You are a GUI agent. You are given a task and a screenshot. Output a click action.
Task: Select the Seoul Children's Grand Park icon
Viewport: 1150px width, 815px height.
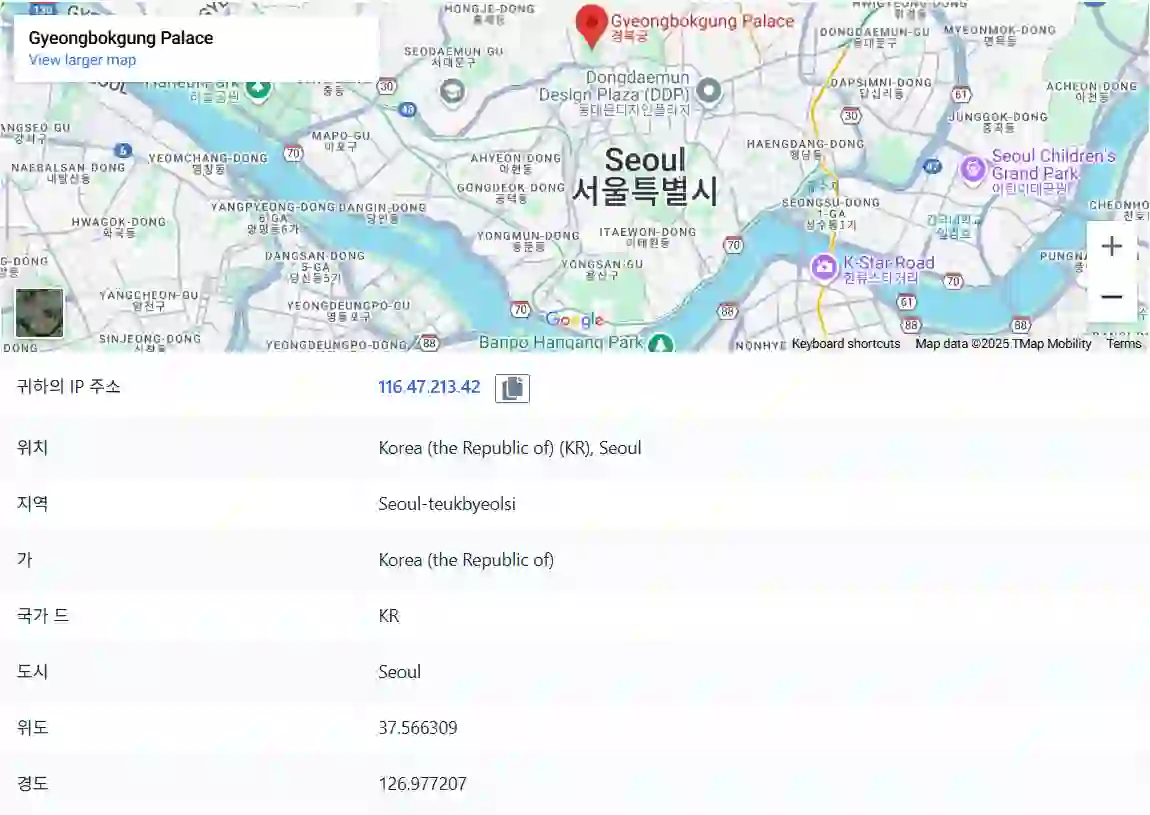tap(973, 169)
